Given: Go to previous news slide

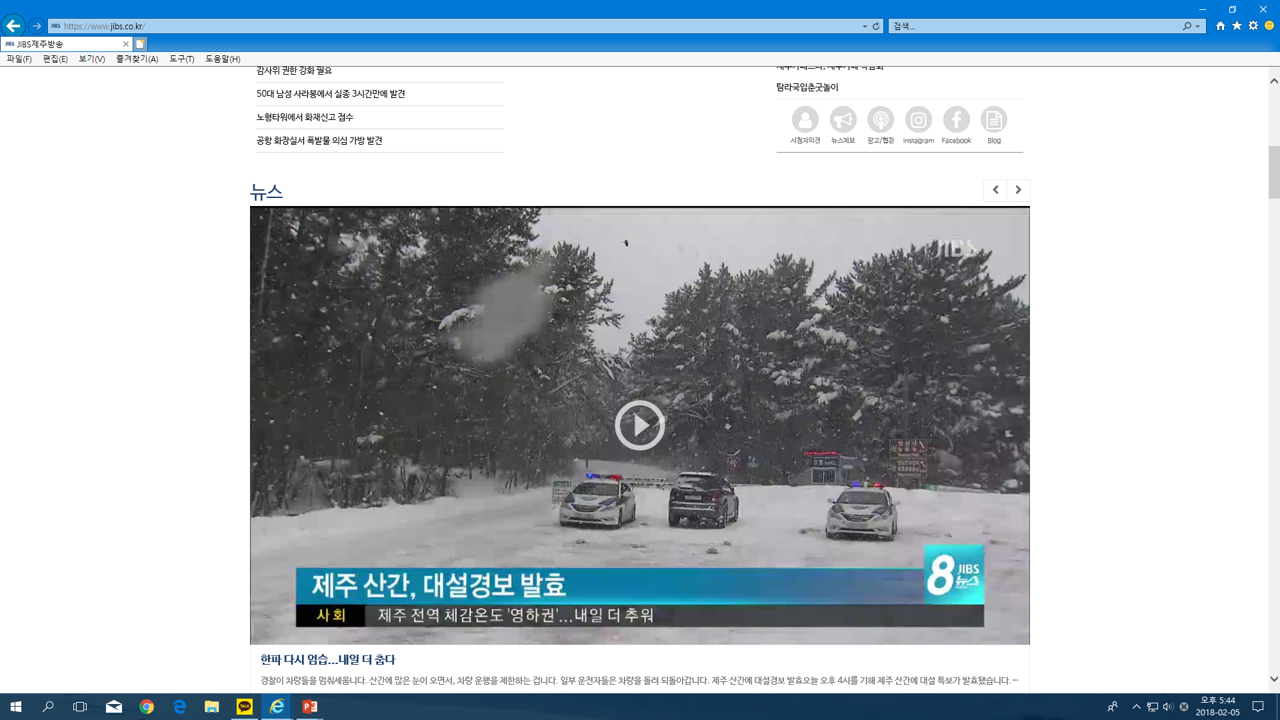Looking at the screenshot, I should [995, 190].
